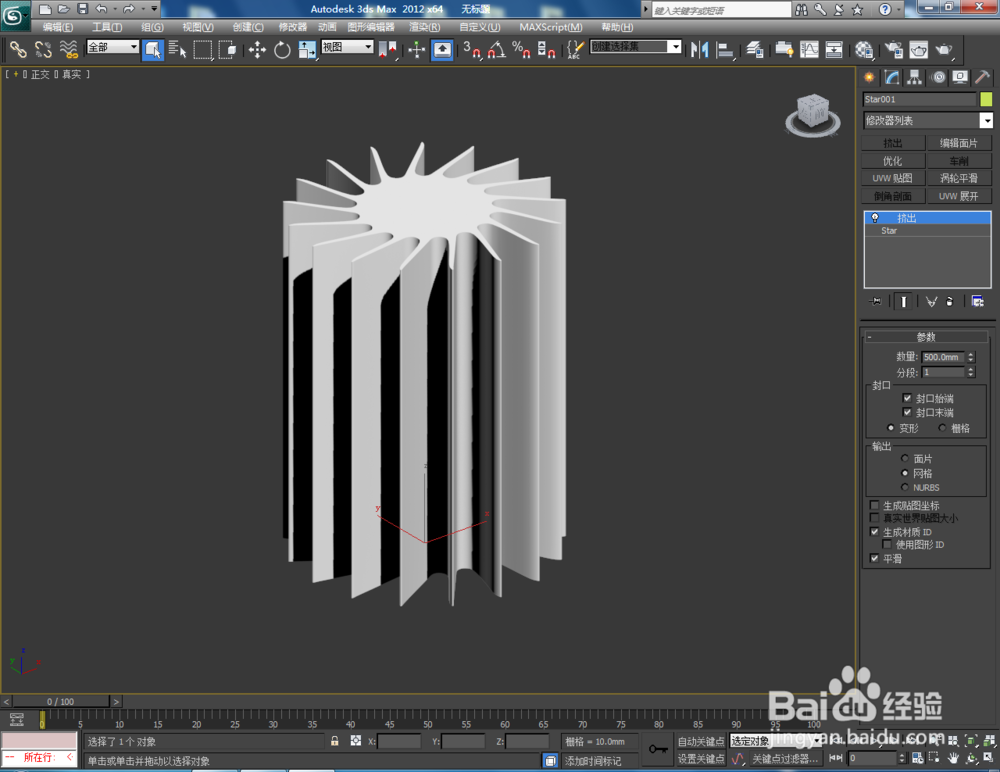The image size is (1000, 772).
Task: Click the 设置关键点 set key button
Action: point(701,758)
